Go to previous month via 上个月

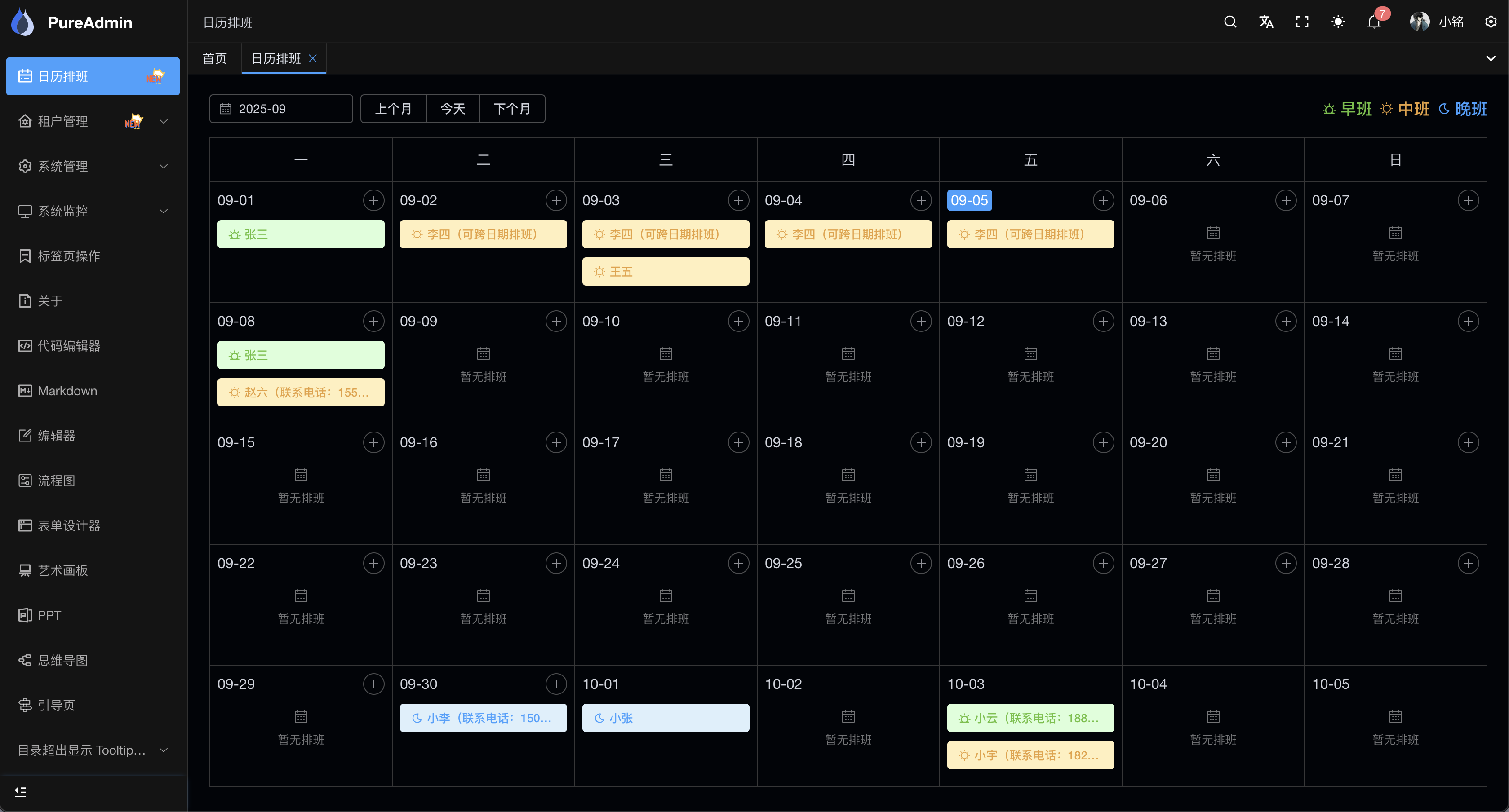click(393, 108)
